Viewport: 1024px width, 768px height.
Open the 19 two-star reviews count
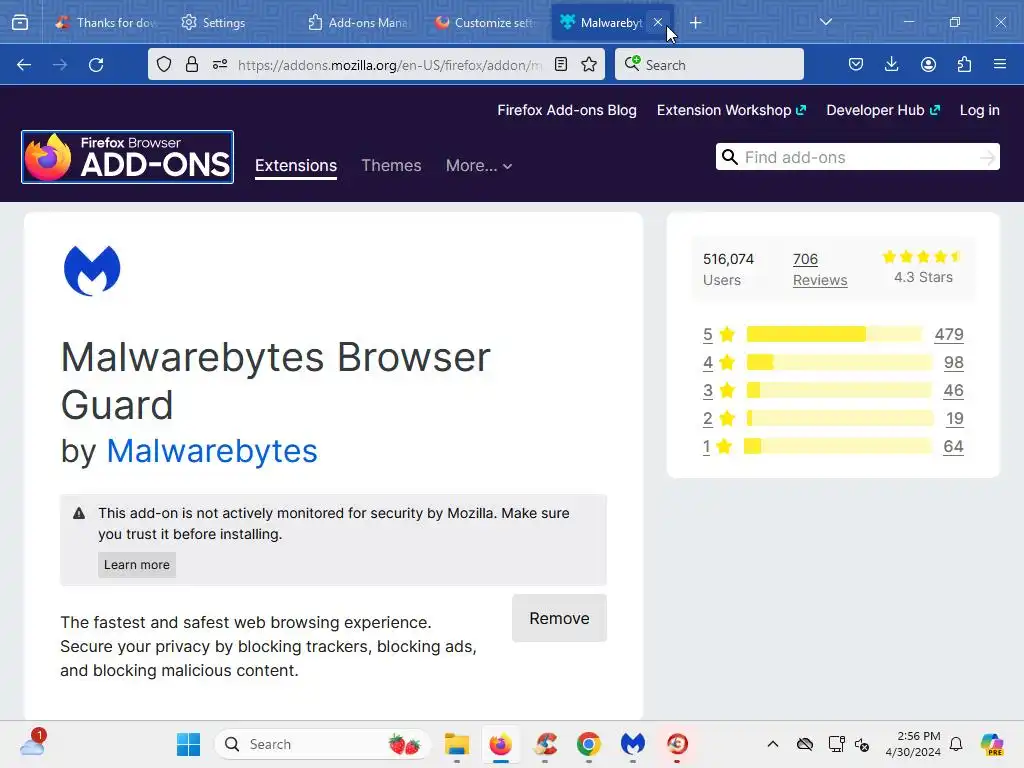[x=955, y=419]
